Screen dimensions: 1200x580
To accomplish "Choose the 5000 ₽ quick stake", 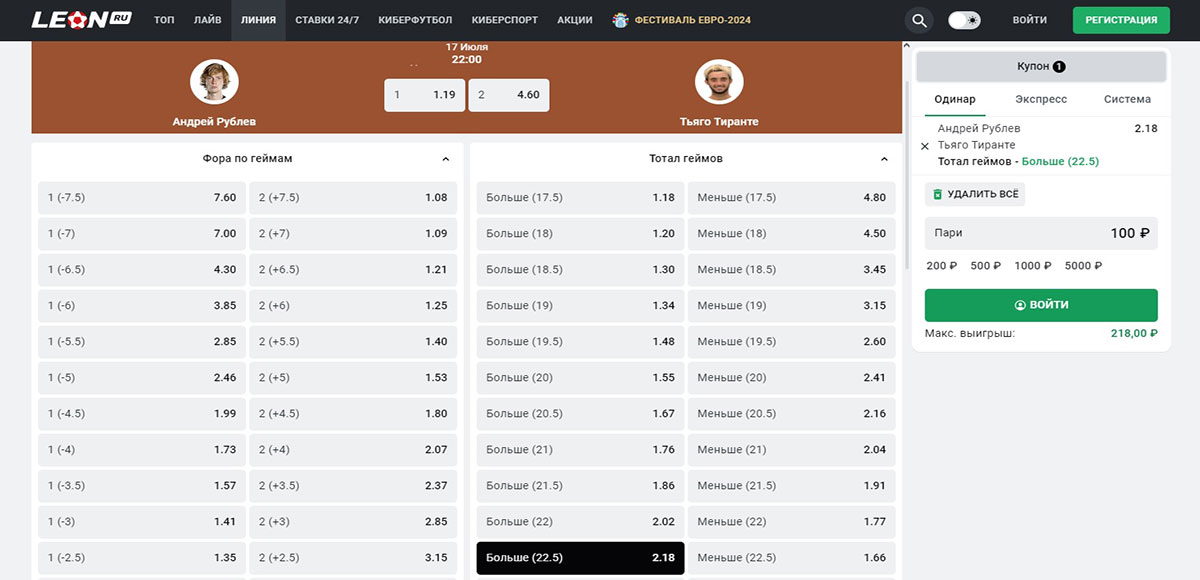I will pyautogui.click(x=1084, y=266).
